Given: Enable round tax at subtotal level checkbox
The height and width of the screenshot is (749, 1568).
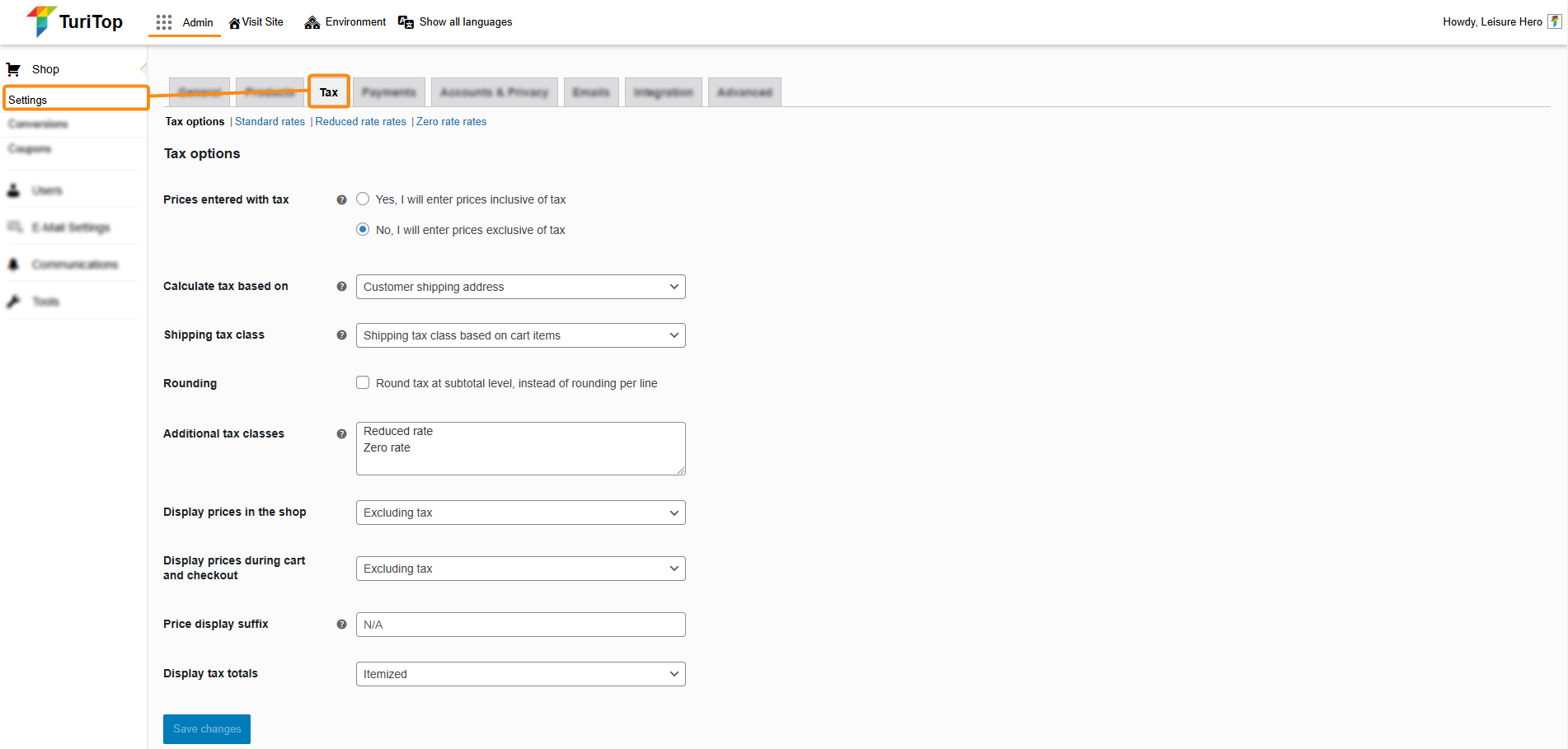Looking at the screenshot, I should coord(363,383).
